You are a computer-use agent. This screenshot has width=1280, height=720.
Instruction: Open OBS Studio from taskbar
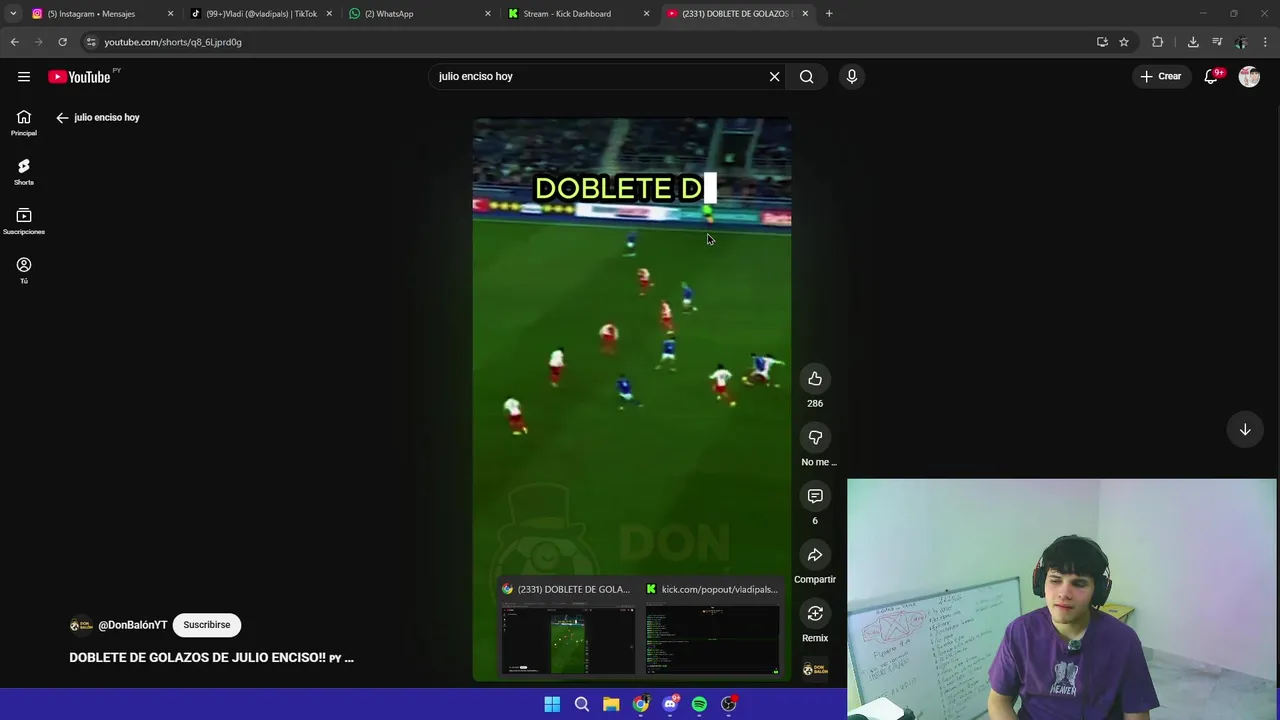729,704
